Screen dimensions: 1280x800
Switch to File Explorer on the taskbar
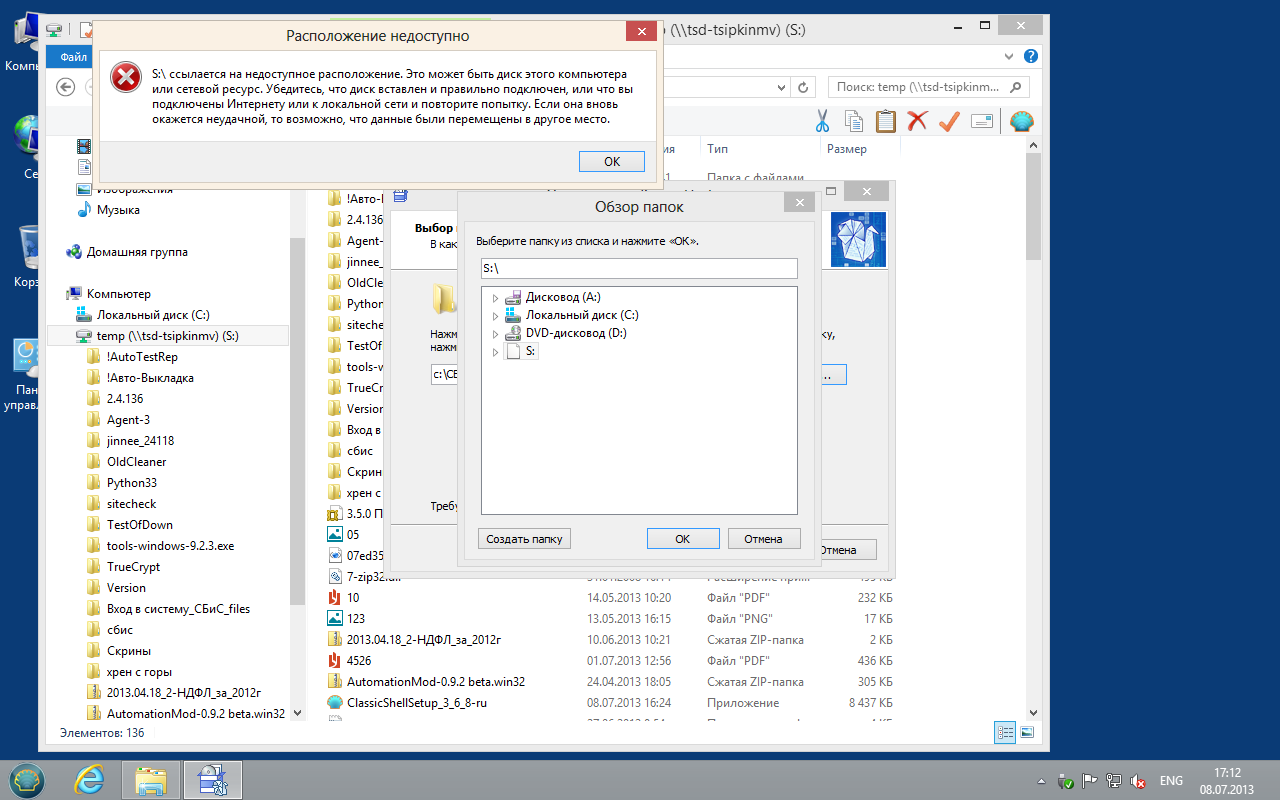pos(150,779)
